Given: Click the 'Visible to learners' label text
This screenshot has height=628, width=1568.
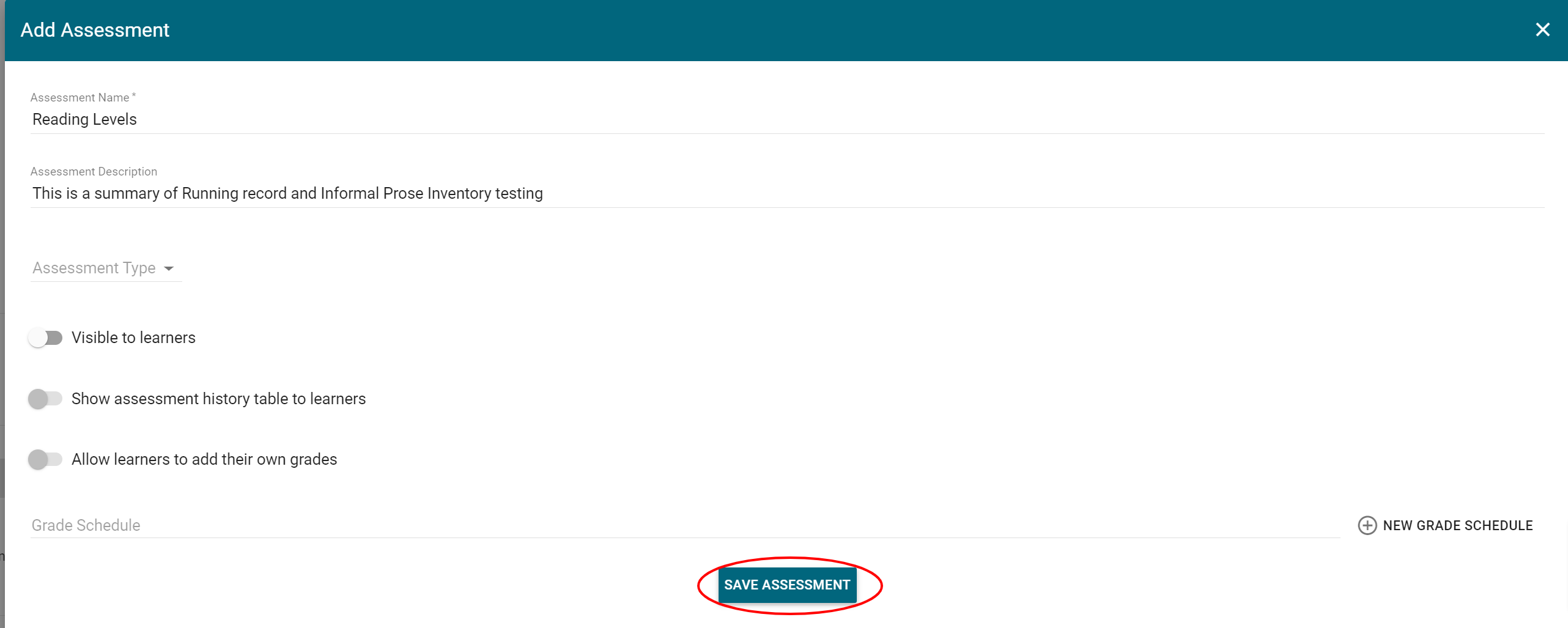Looking at the screenshot, I should pos(133,338).
